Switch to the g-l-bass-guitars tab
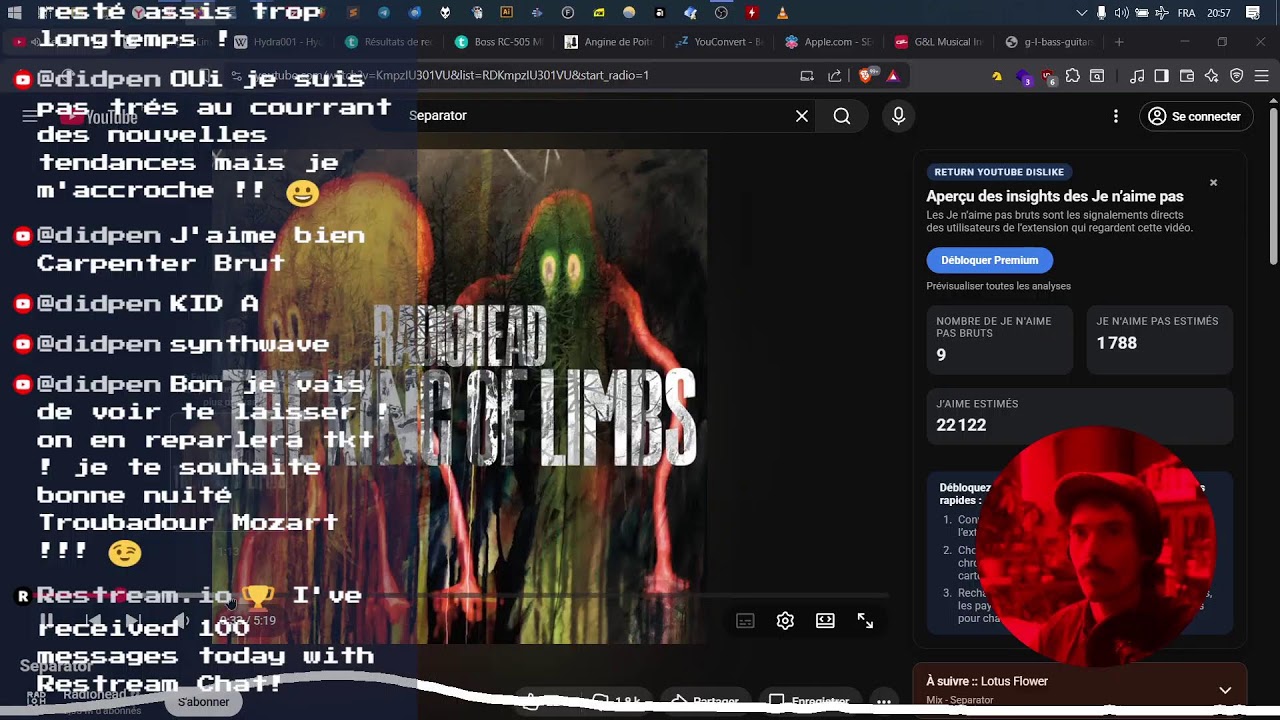Viewport: 1280px width, 720px height. [1049, 42]
